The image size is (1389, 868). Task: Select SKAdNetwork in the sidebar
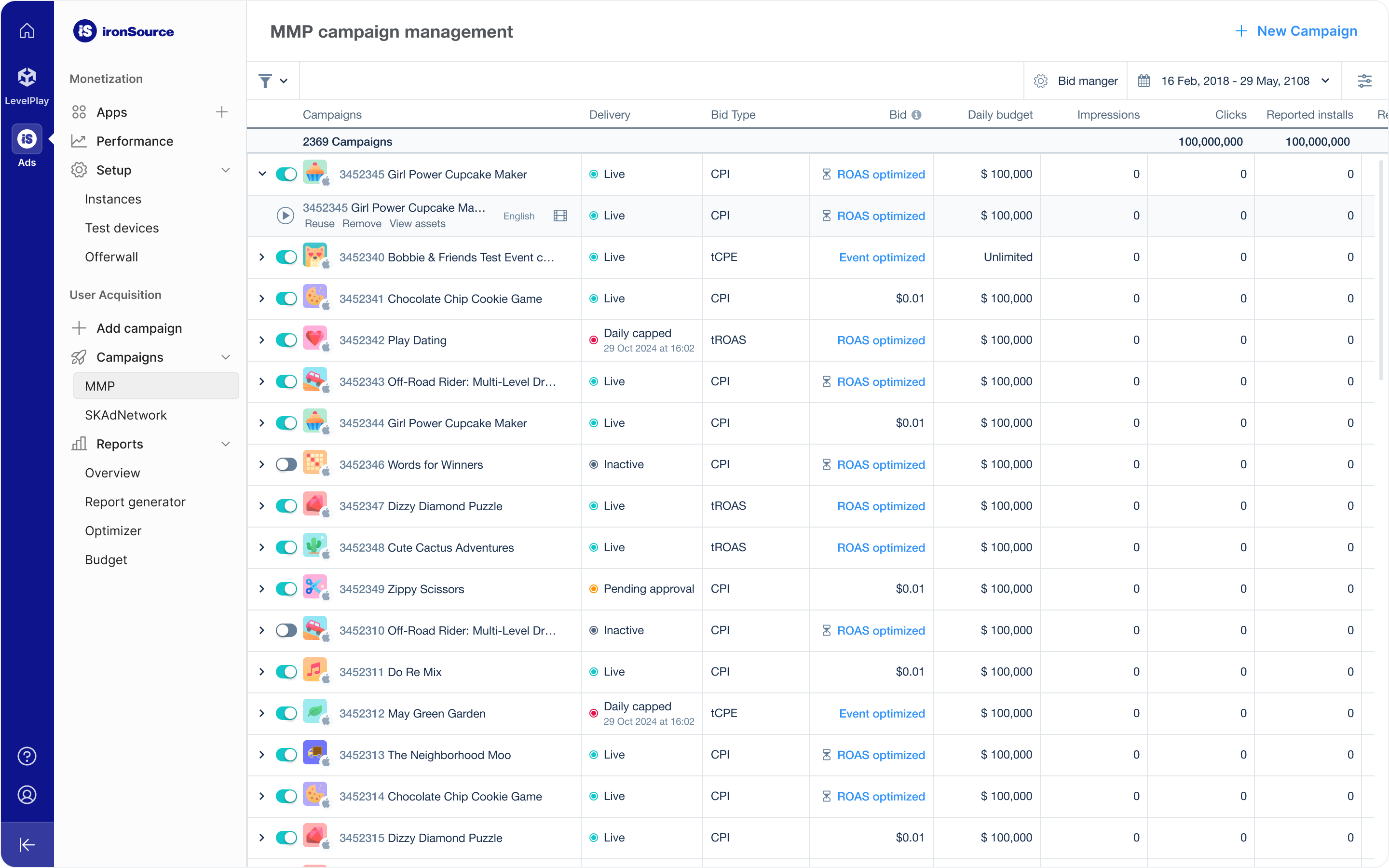click(x=126, y=415)
